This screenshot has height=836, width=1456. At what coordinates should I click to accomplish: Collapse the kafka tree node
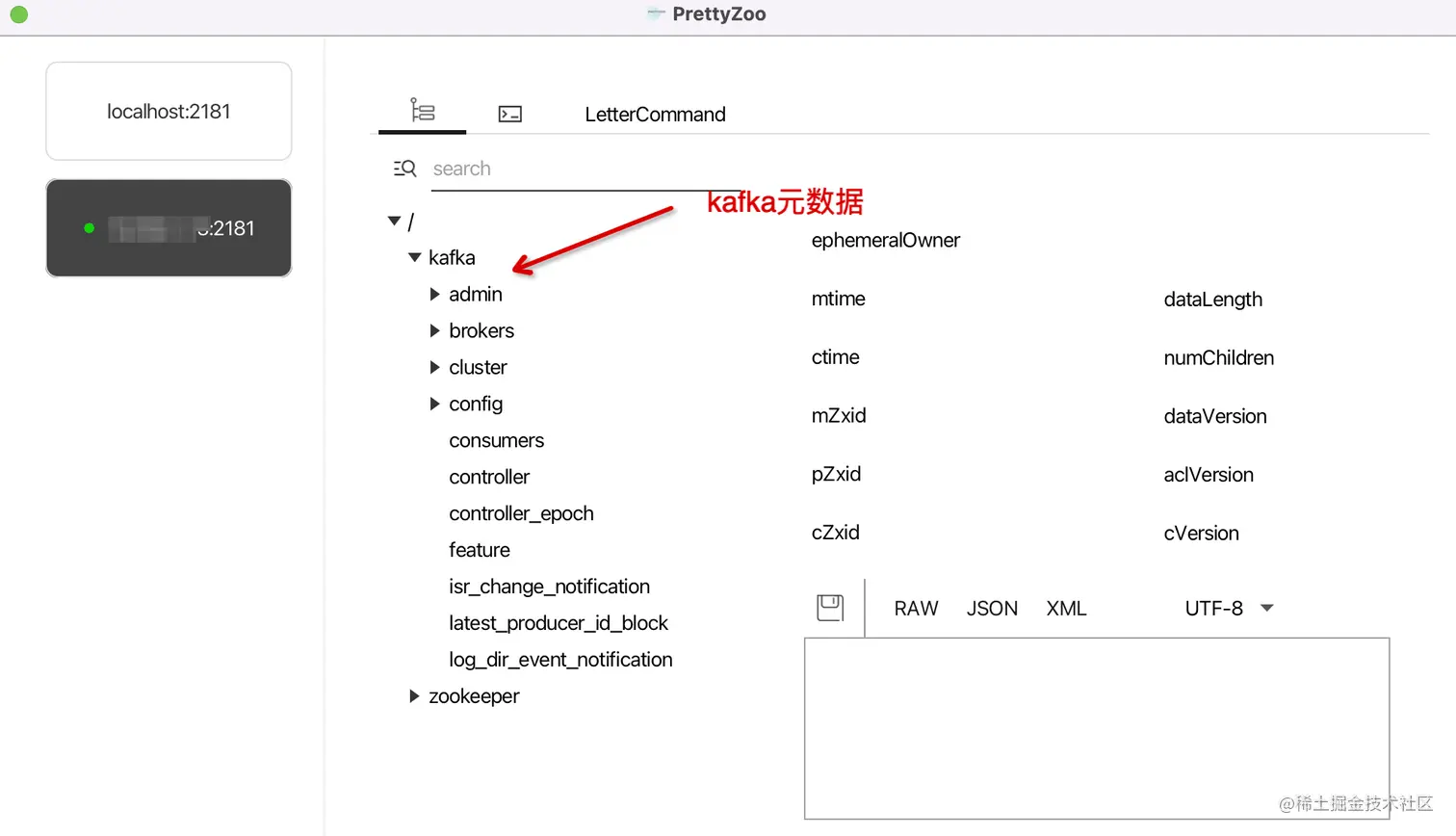click(414, 257)
